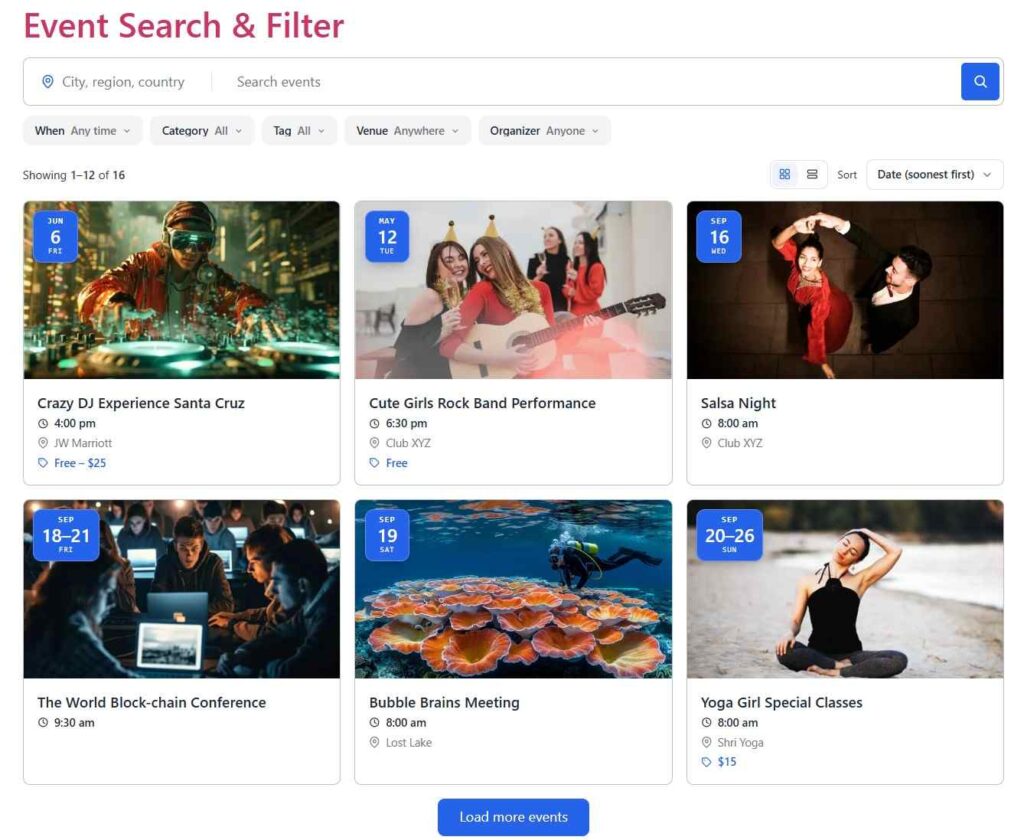1024x840 pixels.
Task: Click the Free – $25 price text
Action: 80,462
